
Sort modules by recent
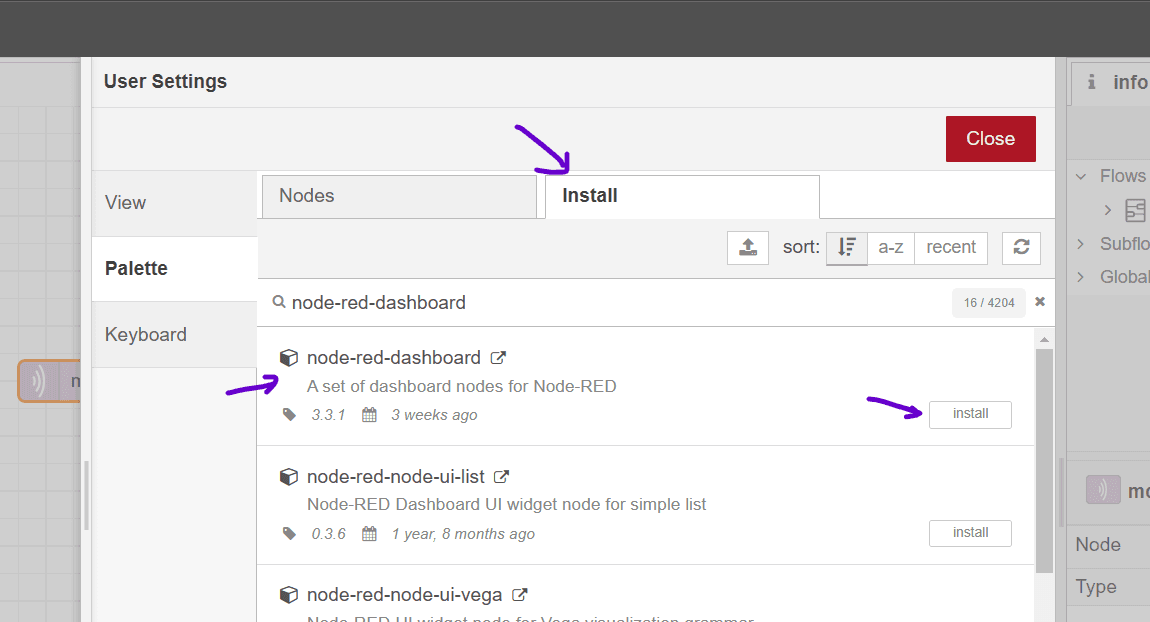point(950,247)
